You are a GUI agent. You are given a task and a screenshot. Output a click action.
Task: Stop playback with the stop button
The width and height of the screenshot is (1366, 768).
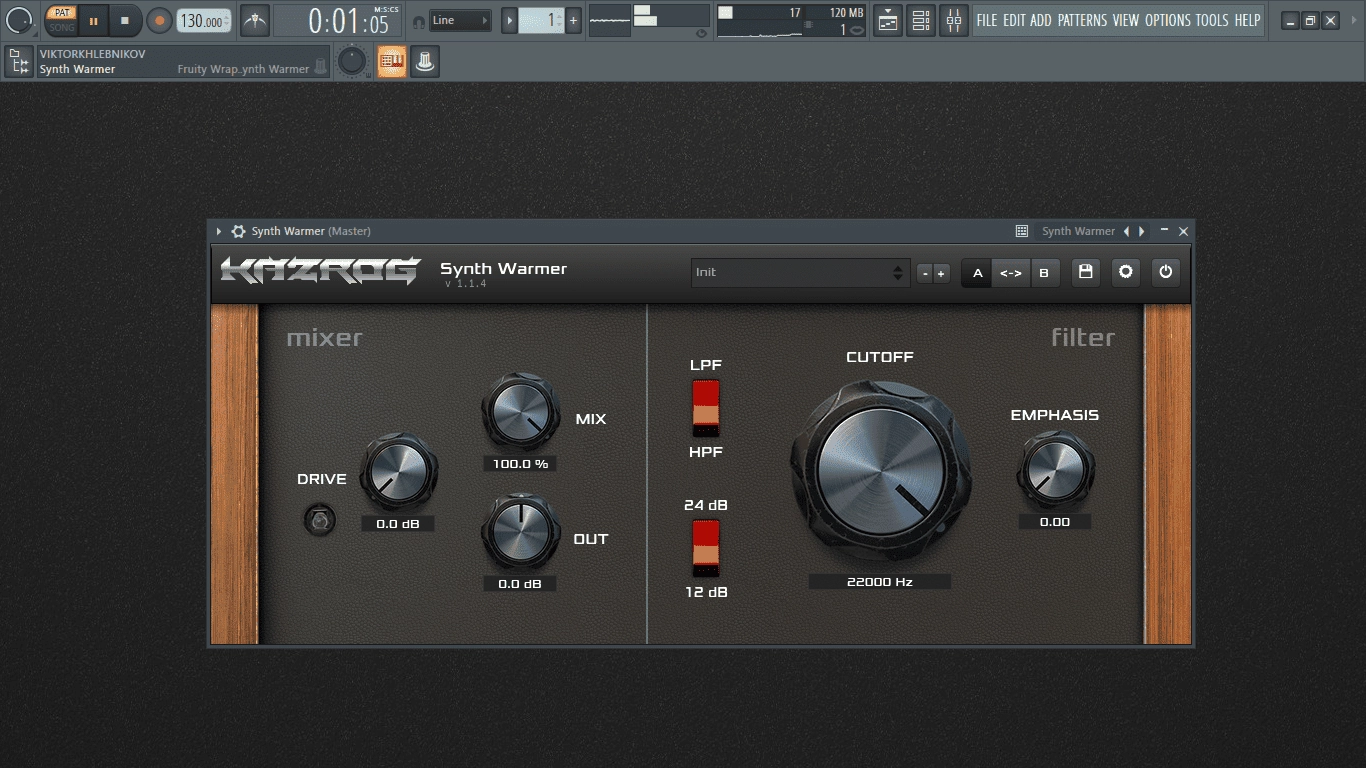[x=125, y=20]
